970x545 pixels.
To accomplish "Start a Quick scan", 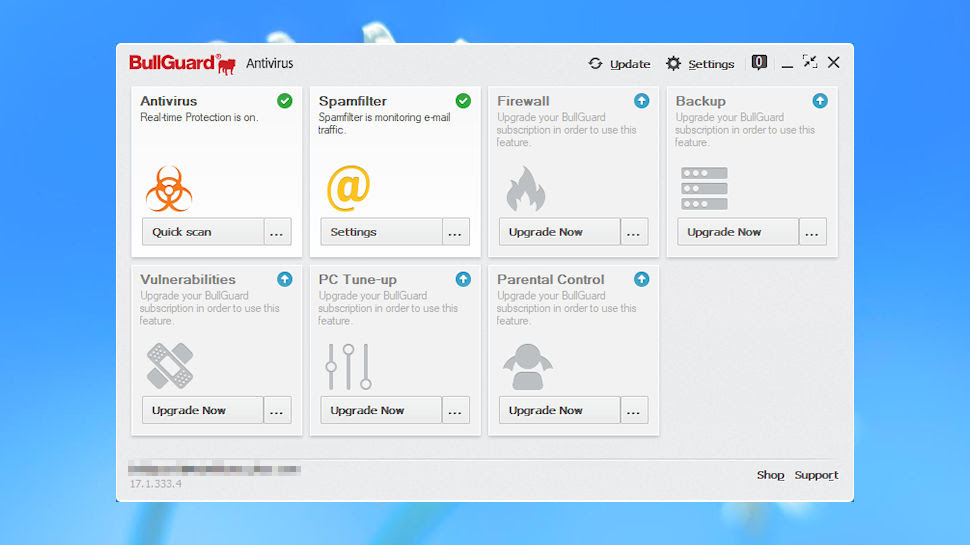I will pyautogui.click(x=203, y=232).
